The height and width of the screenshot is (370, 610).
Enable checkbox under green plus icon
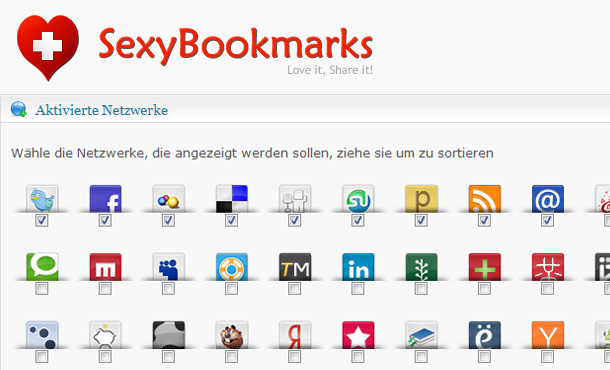(x=484, y=289)
